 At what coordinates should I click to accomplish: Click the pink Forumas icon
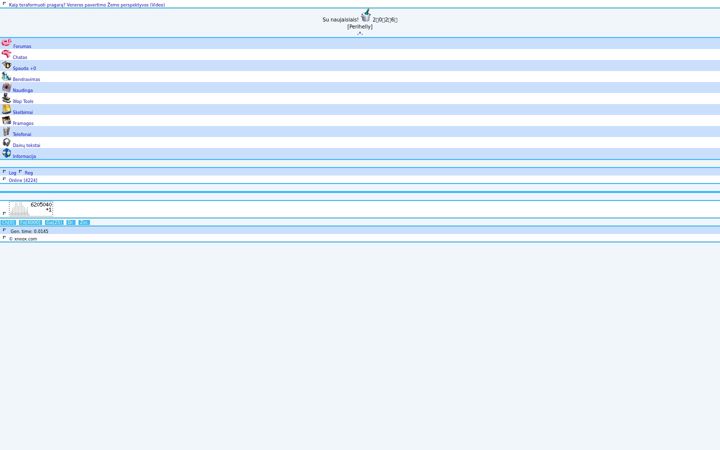[6, 43]
